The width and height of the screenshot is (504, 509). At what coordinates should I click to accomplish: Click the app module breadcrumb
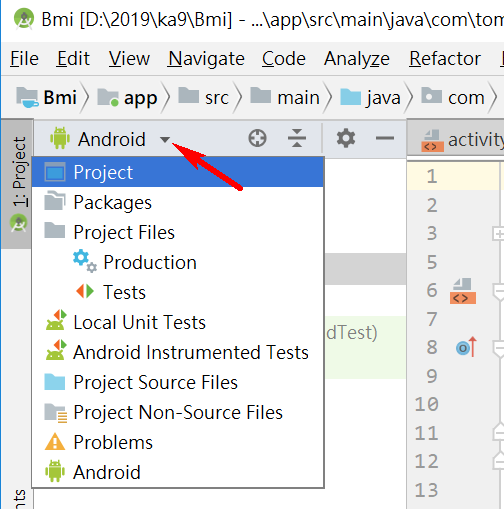(127, 98)
